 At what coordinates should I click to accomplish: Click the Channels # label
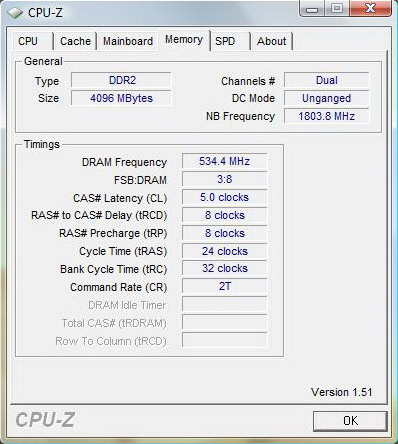248,81
